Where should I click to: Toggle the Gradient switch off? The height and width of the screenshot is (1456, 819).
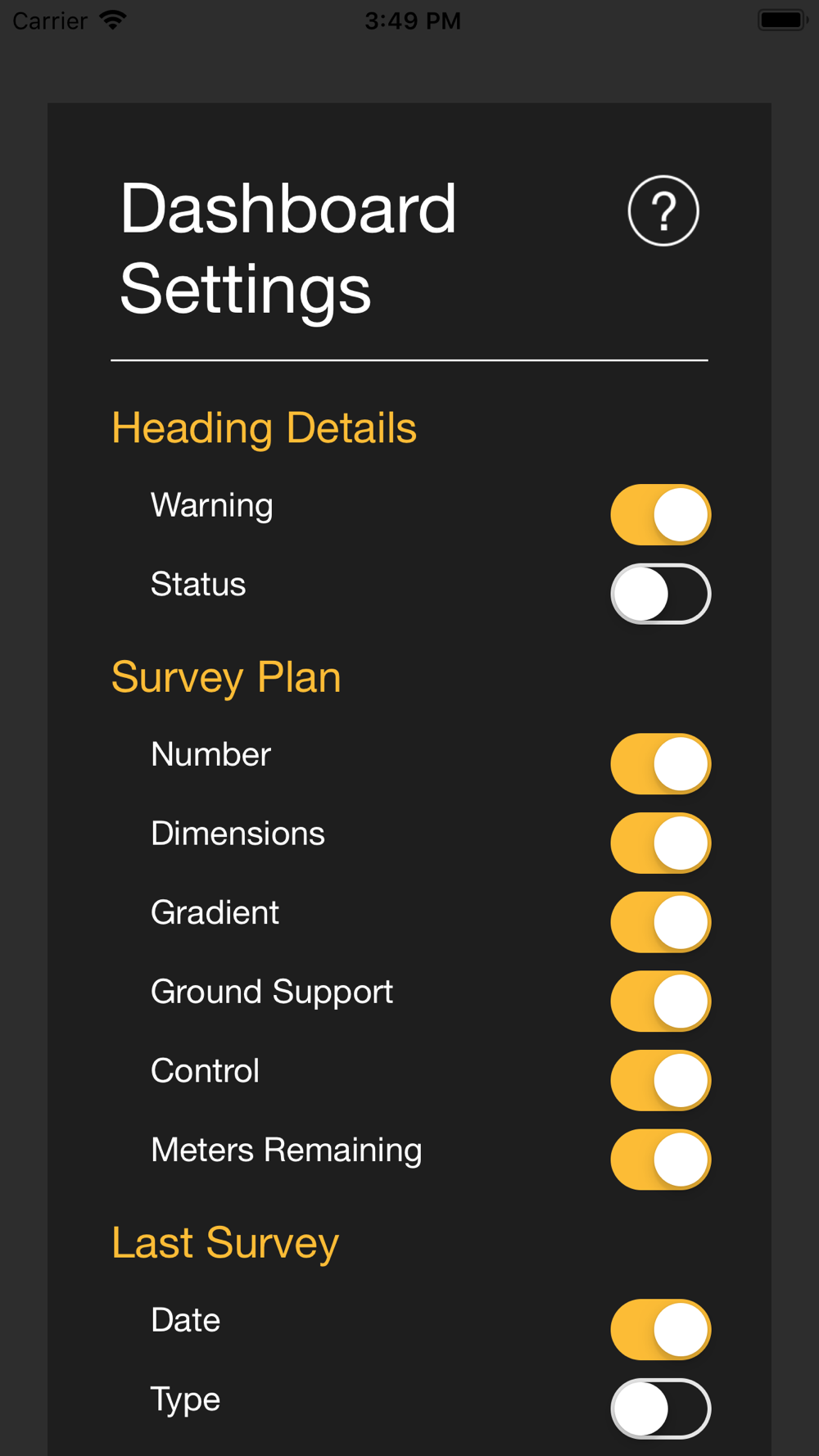660,922
